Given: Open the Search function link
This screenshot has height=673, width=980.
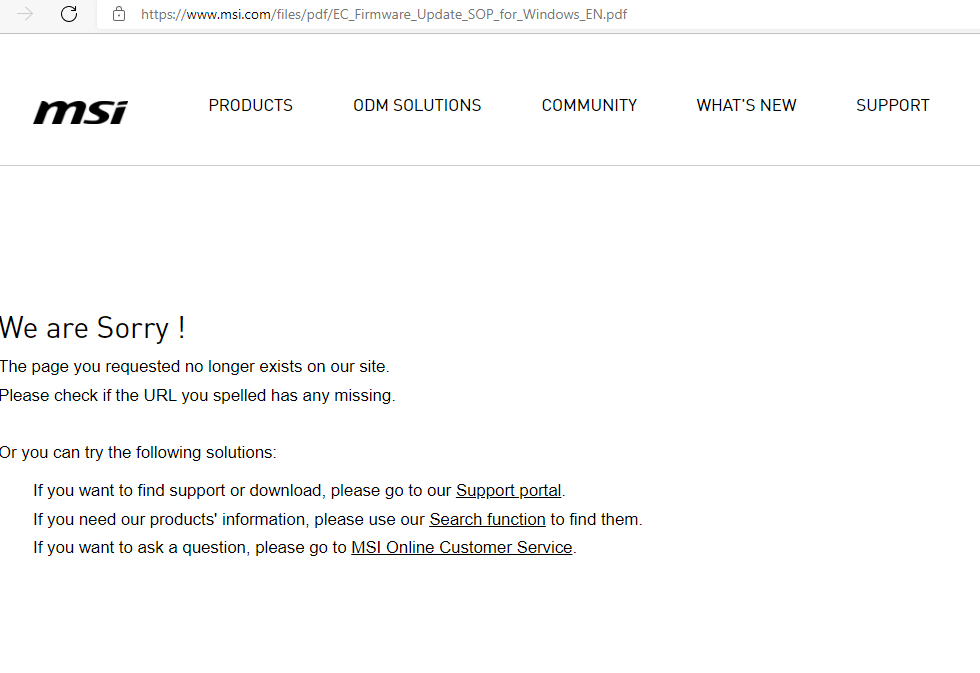Looking at the screenshot, I should (x=488, y=519).
